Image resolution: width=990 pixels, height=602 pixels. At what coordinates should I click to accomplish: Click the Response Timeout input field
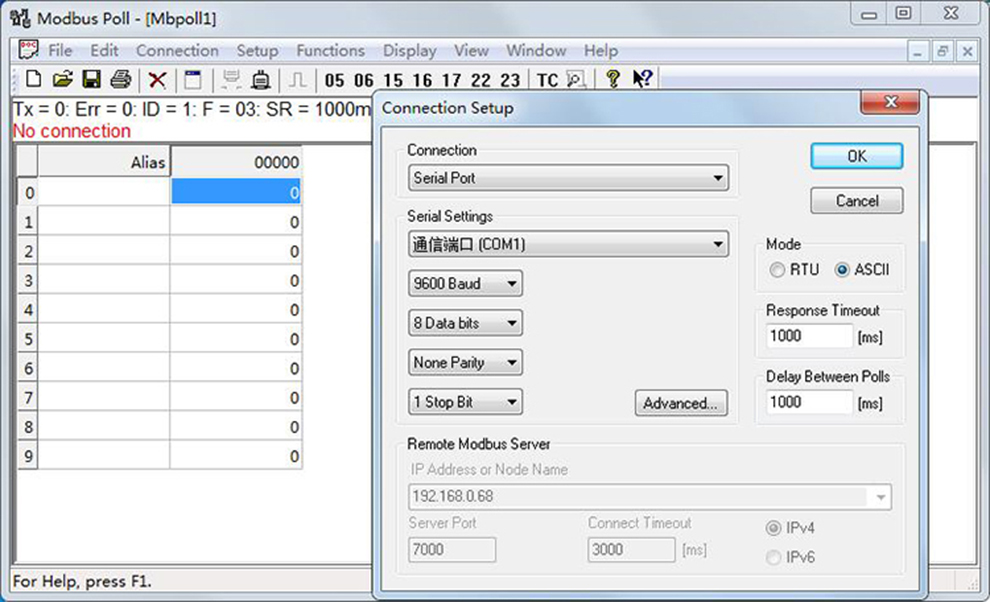(809, 336)
